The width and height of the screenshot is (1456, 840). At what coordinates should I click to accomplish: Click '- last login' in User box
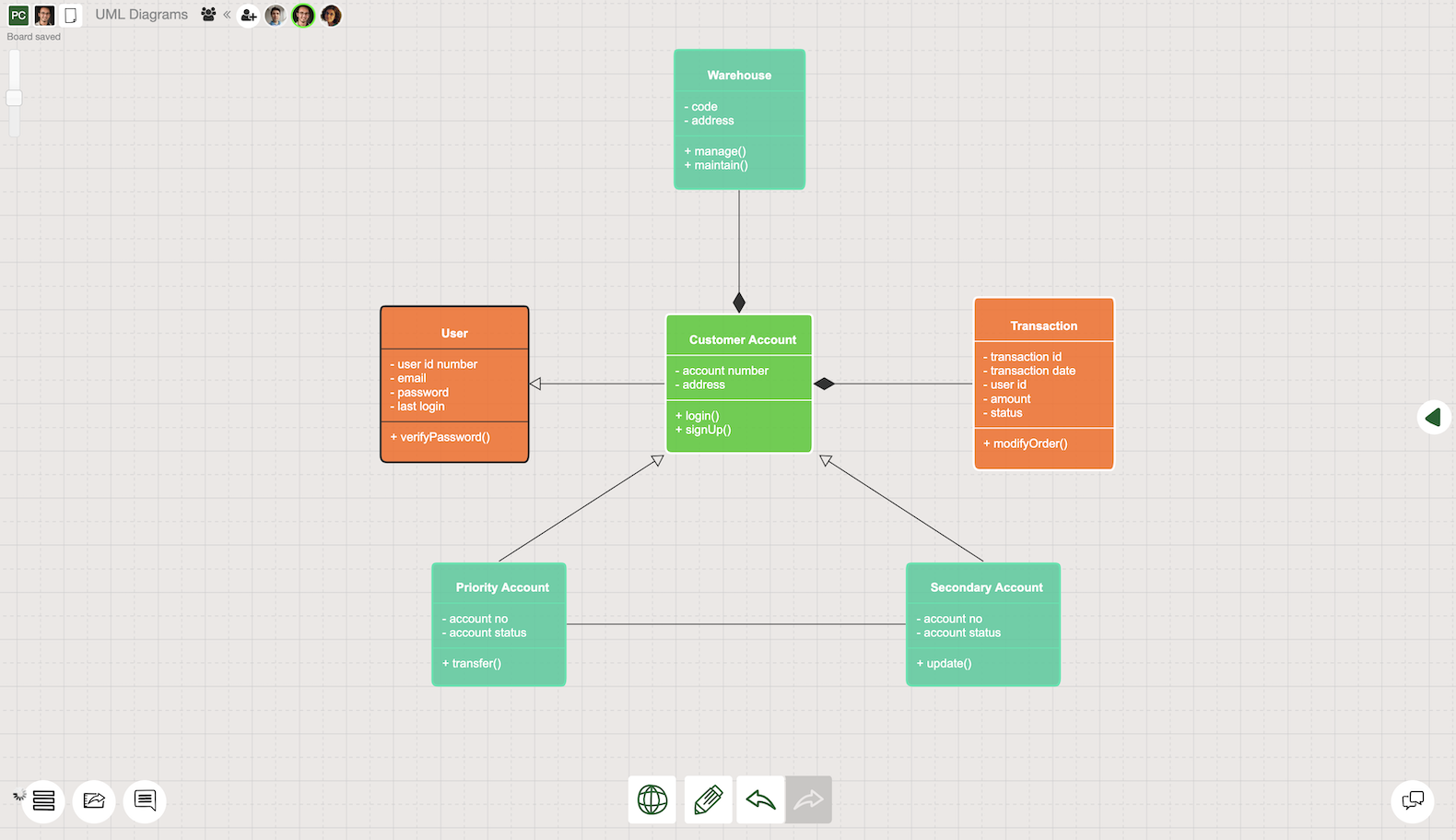click(417, 407)
